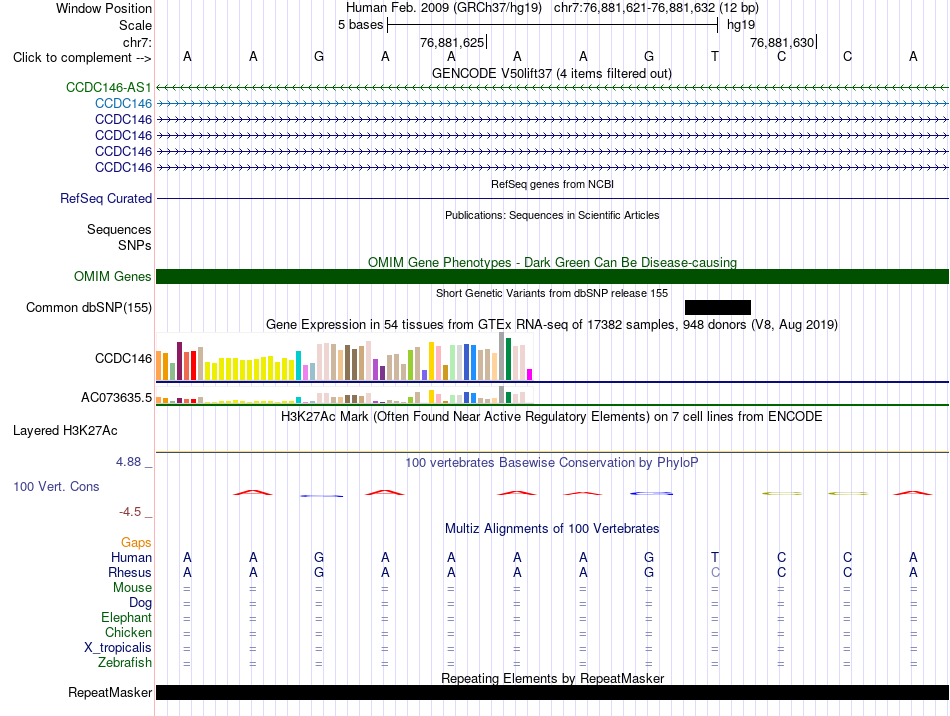The height and width of the screenshot is (716, 950).
Task: Click the Gaps alignment label
Action: (x=136, y=543)
